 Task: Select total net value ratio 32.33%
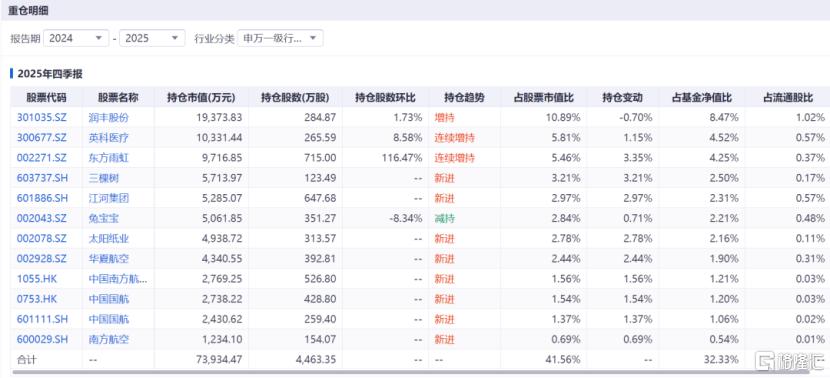pos(721,359)
